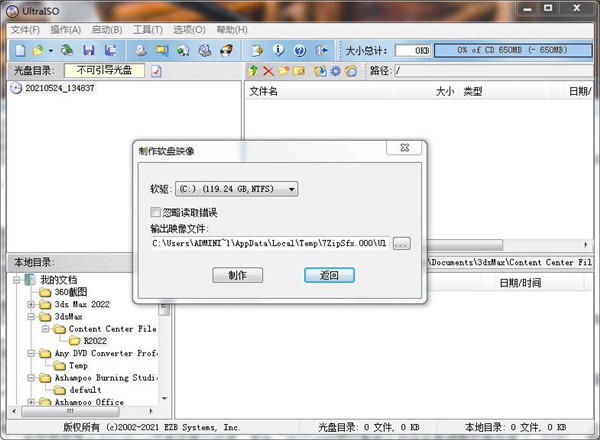Click the Rename folder icon
The height and width of the screenshot is (440, 600).
point(298,71)
